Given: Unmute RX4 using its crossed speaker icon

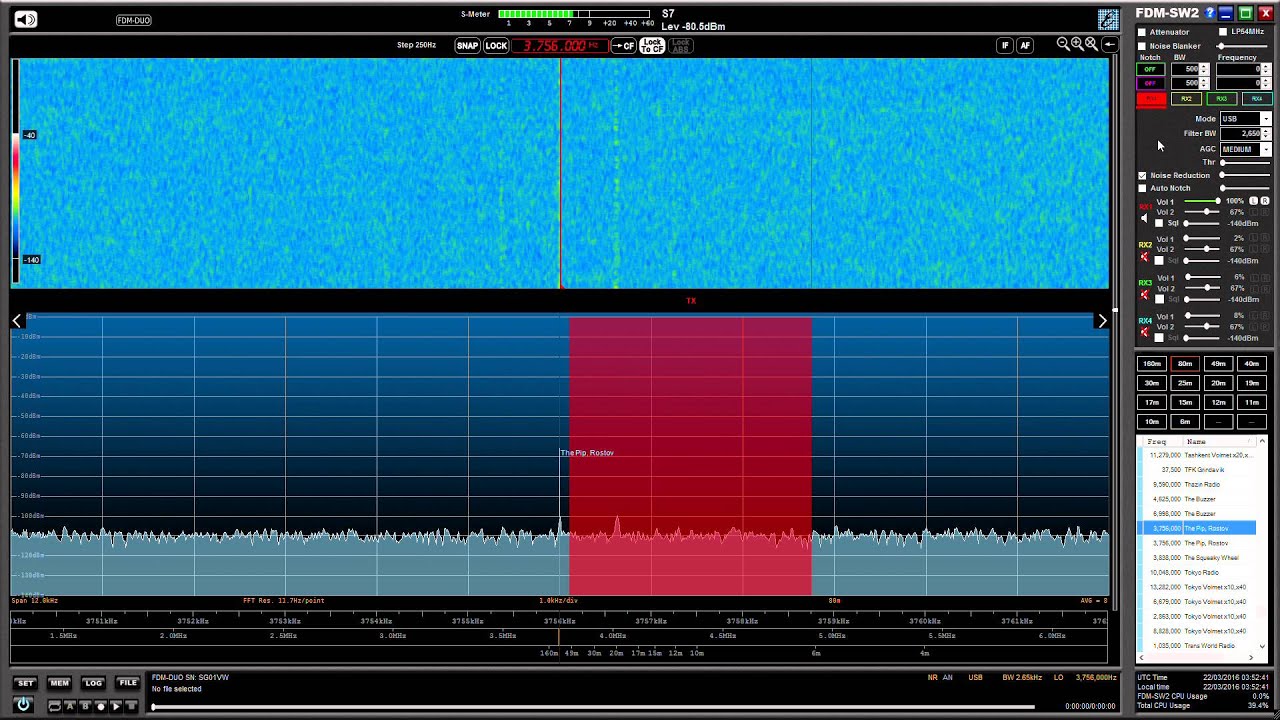Looking at the screenshot, I should [x=1145, y=332].
